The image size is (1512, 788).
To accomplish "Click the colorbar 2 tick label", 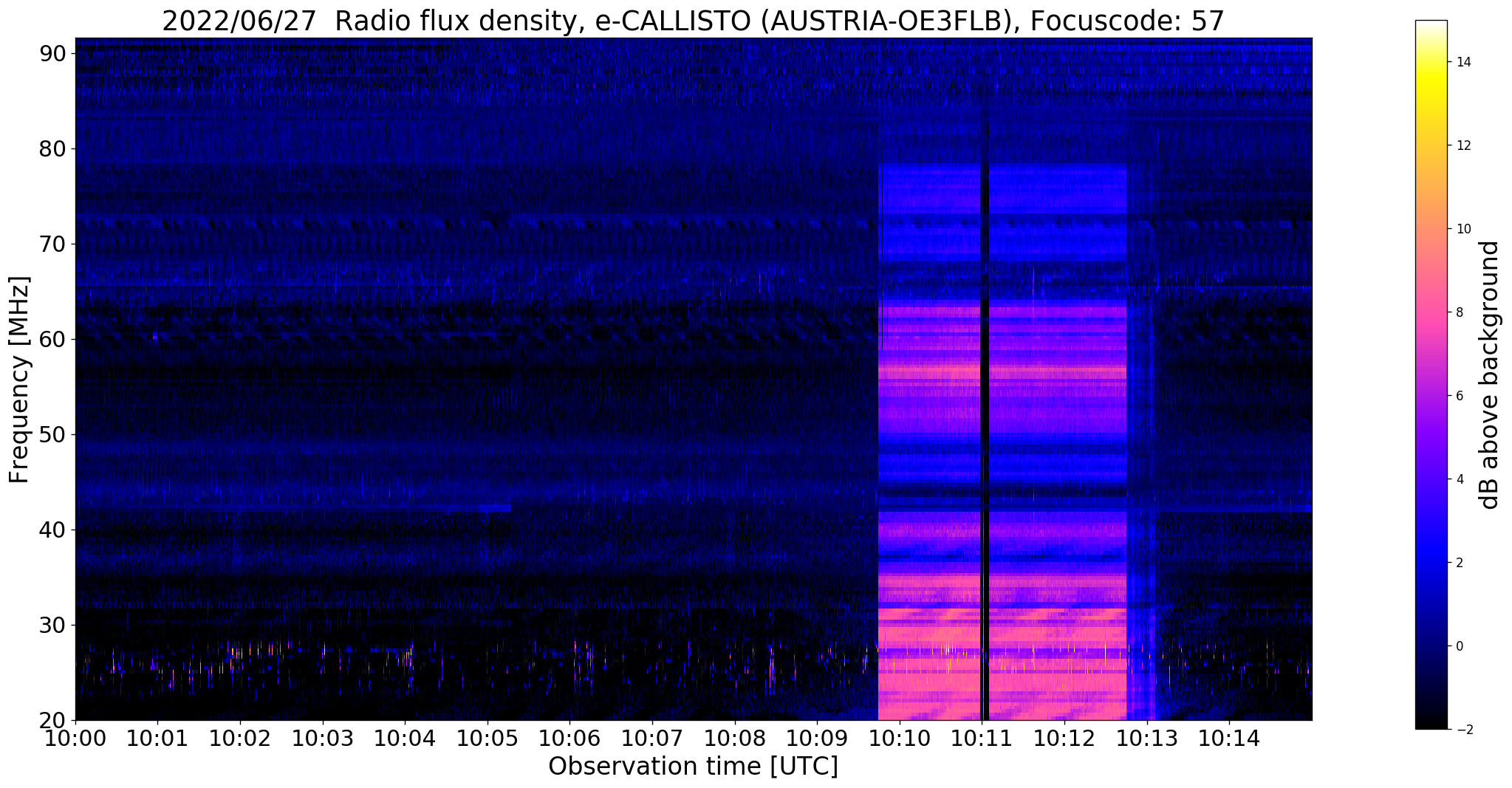I will pyautogui.click(x=1459, y=563).
